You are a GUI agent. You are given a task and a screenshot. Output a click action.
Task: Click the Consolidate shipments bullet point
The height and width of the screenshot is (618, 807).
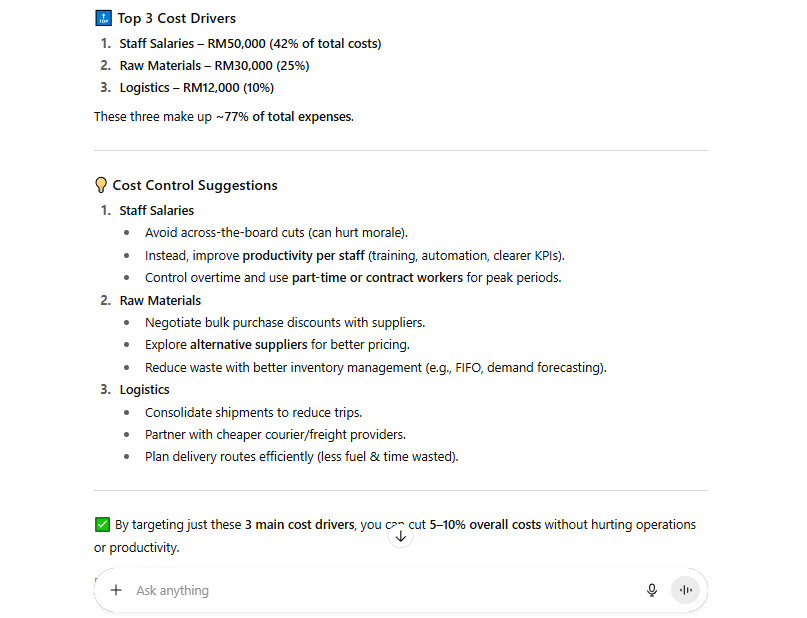253,412
